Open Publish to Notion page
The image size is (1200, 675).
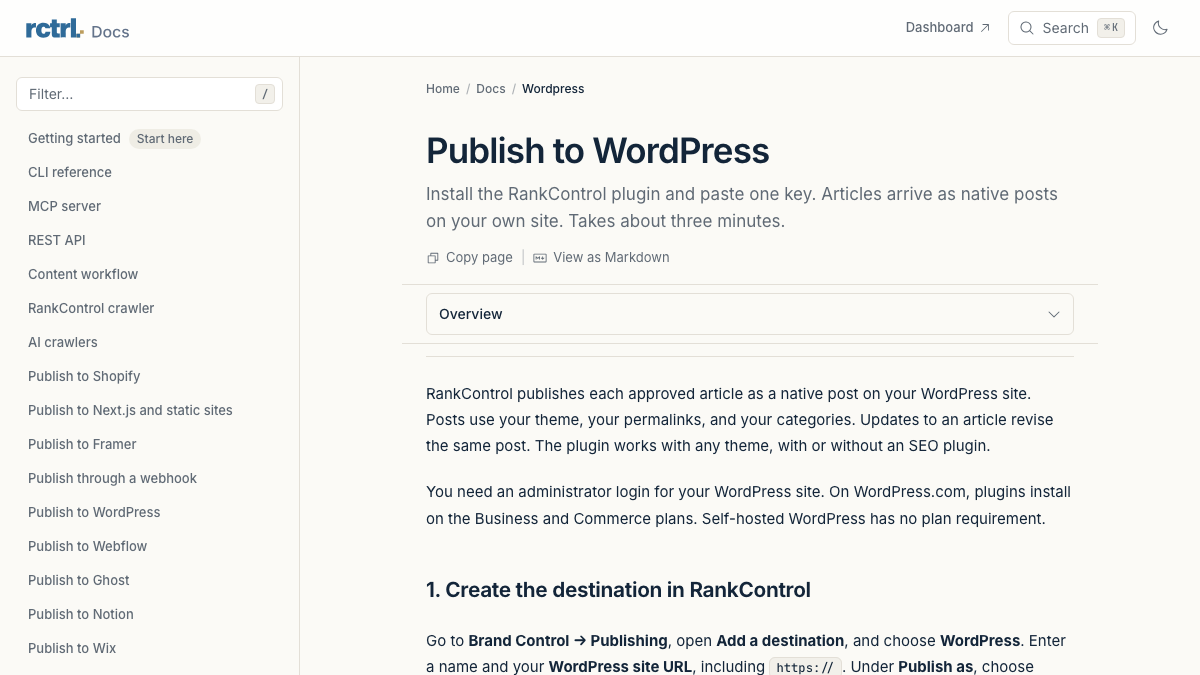pyautogui.click(x=81, y=614)
